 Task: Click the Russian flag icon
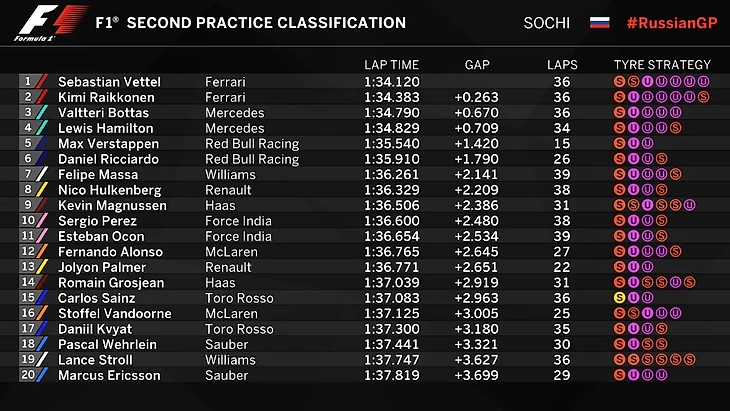pyautogui.click(x=600, y=23)
